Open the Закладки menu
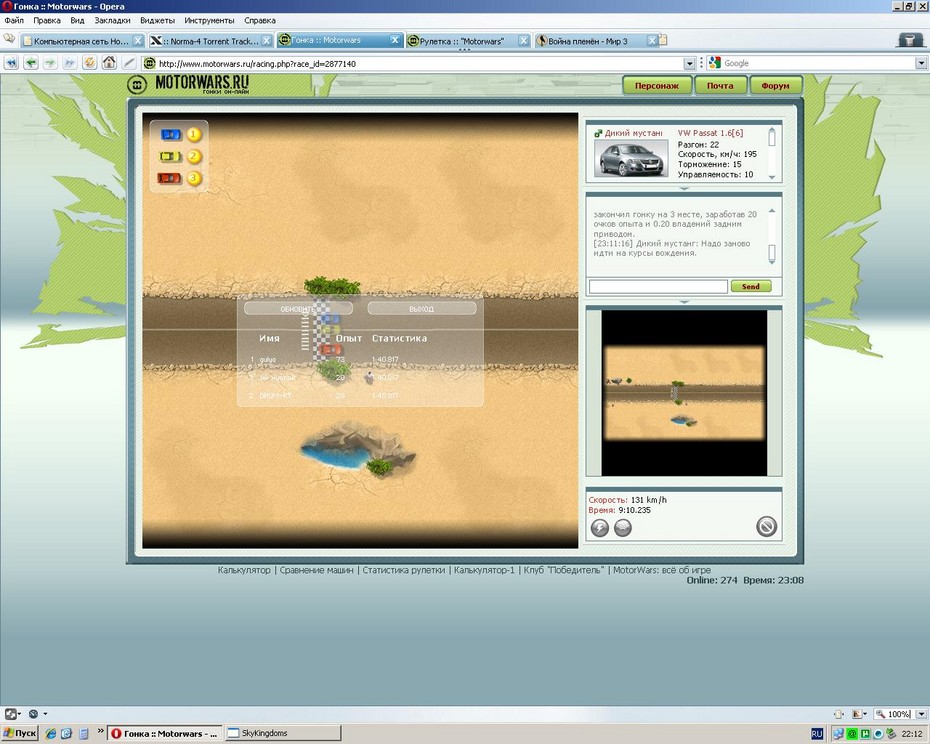 [x=112, y=20]
